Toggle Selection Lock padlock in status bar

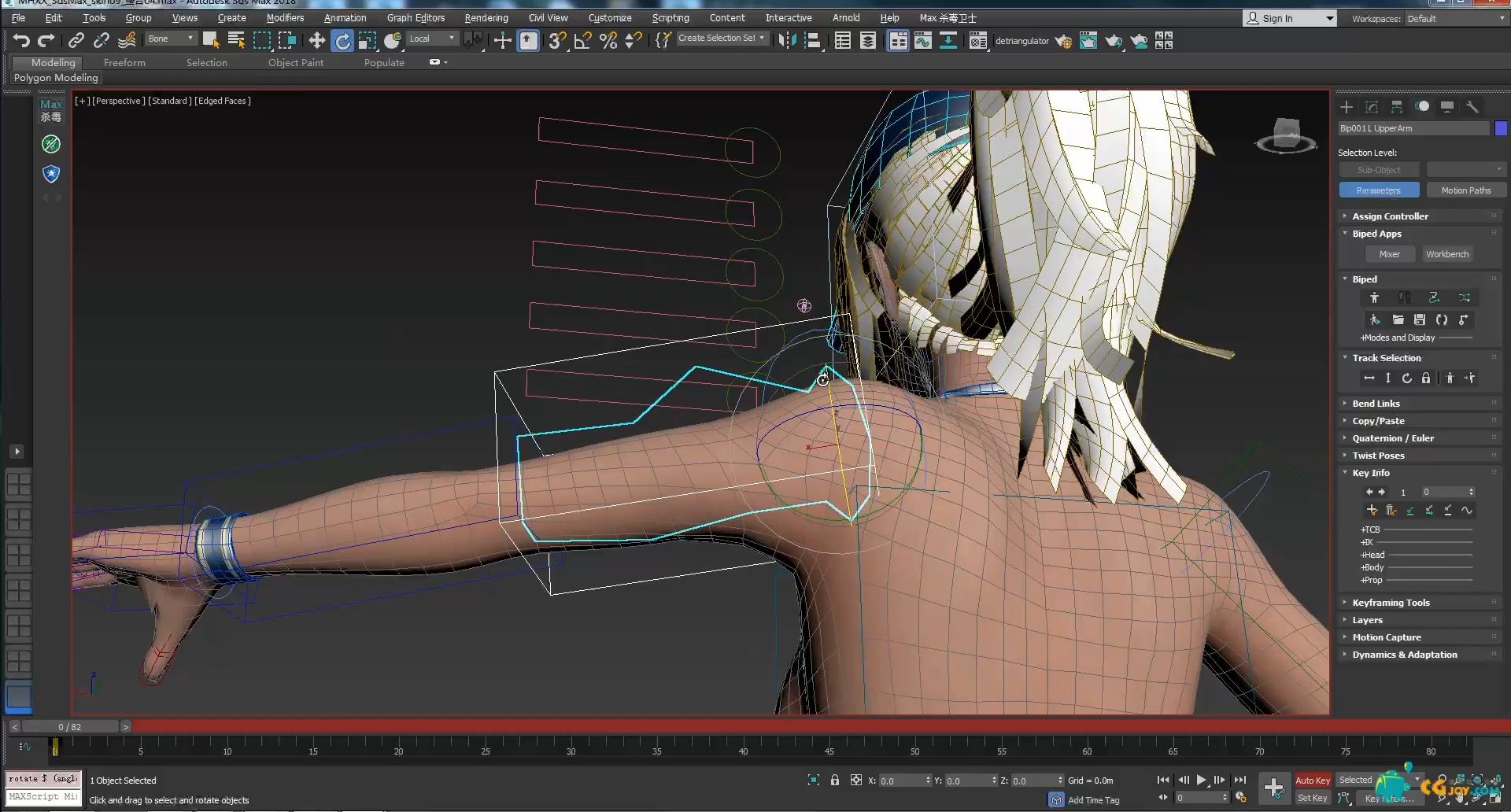[835, 780]
